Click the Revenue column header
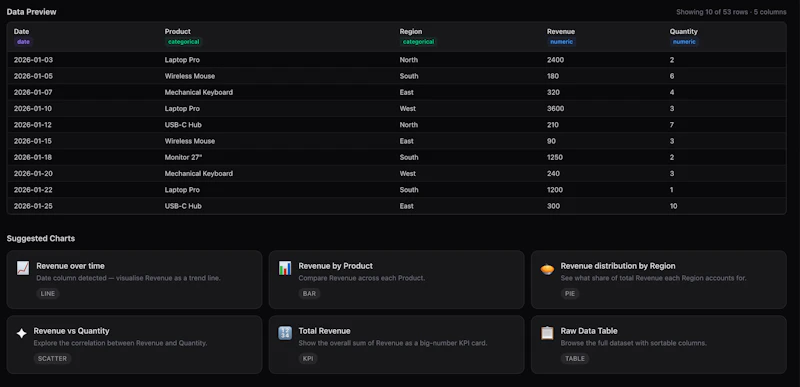Screen dimensions: 800x387 (x=561, y=32)
